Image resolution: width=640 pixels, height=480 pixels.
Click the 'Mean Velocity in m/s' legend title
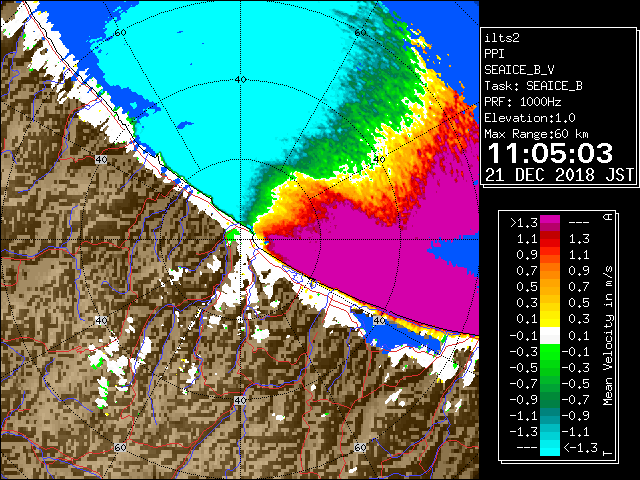608,336
